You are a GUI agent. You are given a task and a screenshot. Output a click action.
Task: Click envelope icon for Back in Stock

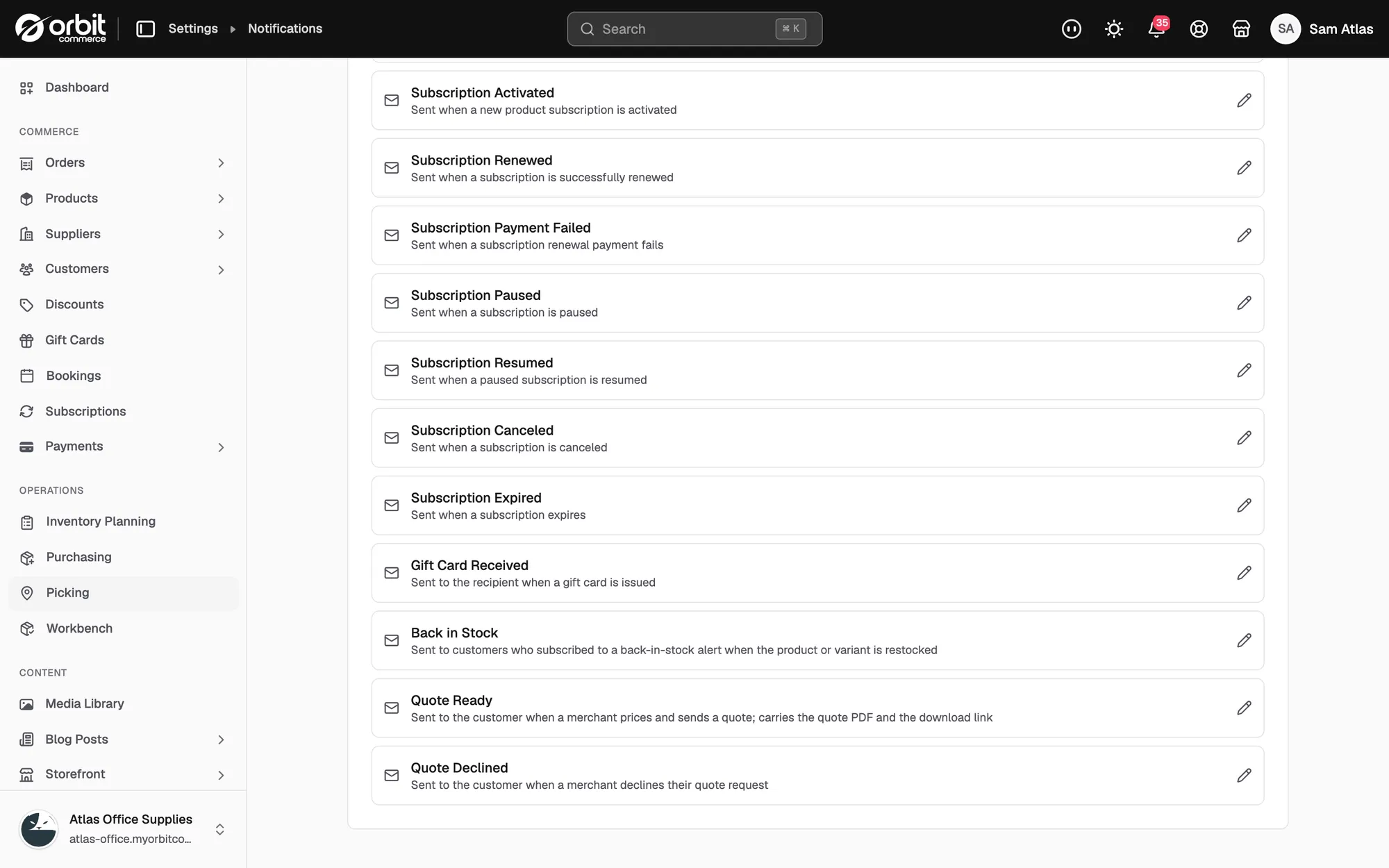pos(392,640)
